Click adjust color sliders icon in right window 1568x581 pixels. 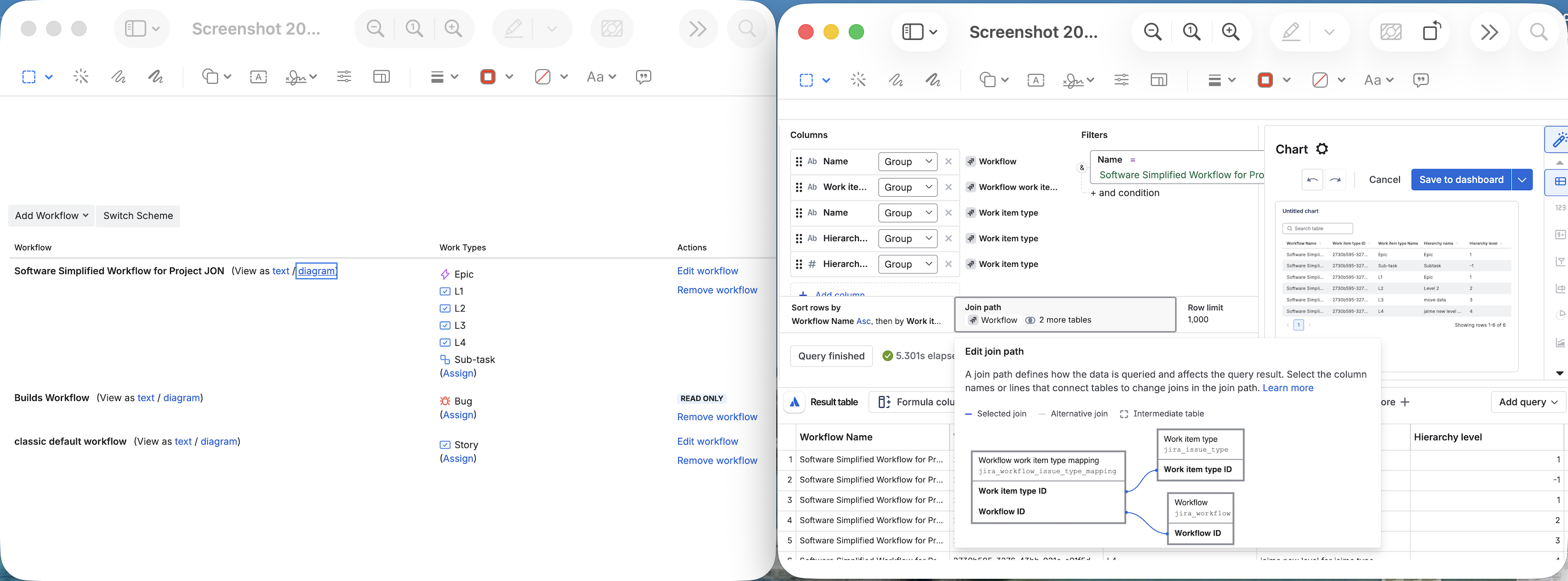coord(1121,79)
